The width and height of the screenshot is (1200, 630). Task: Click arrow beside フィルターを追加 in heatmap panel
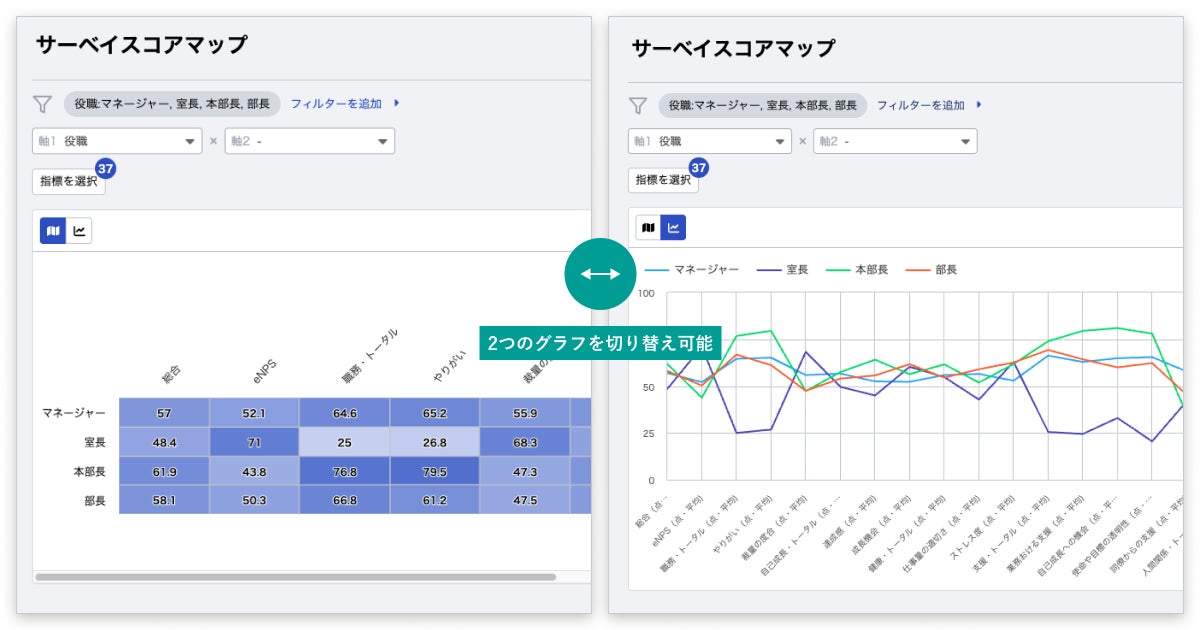pos(397,103)
